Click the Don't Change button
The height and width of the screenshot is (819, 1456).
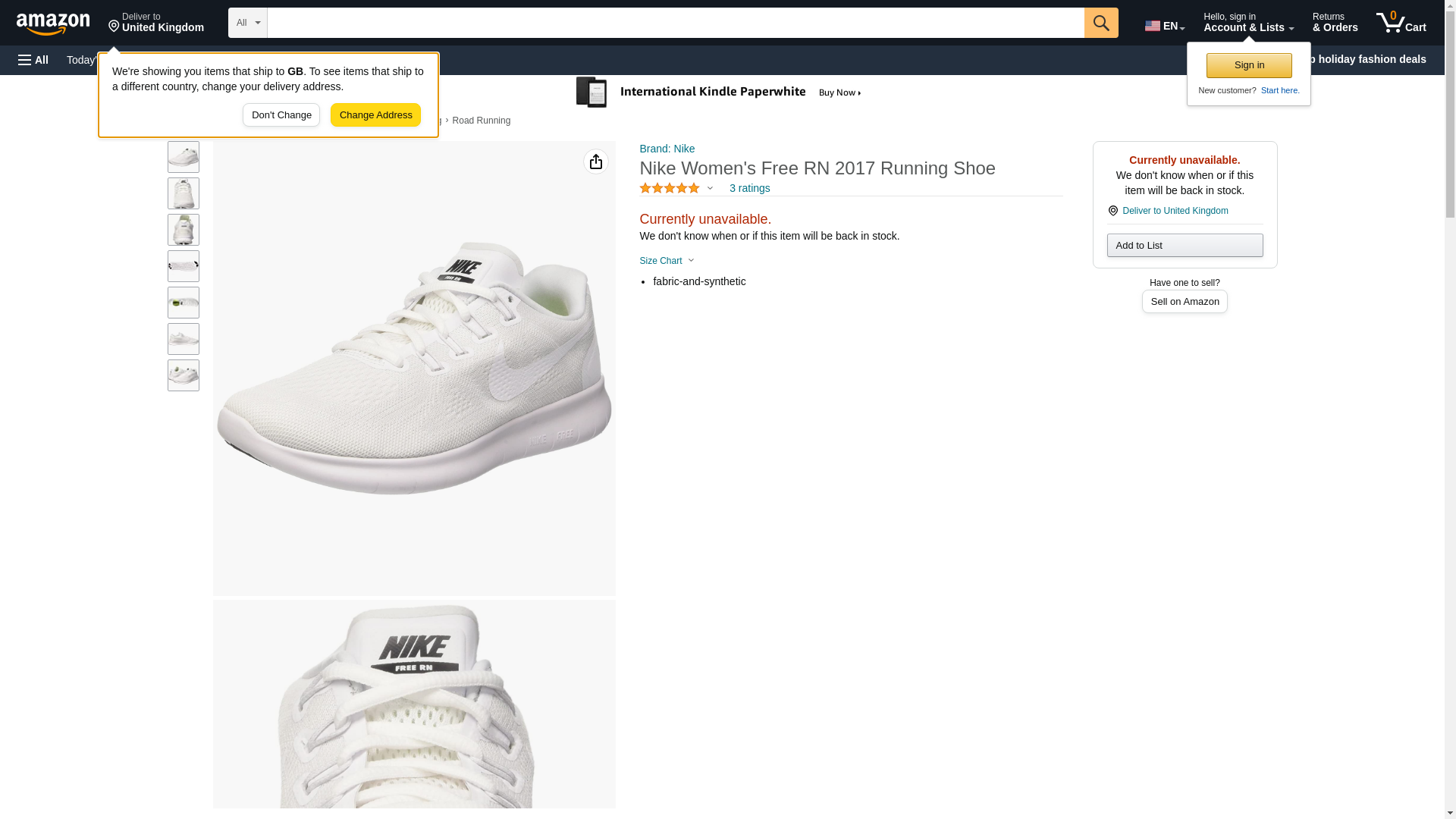coord(281,115)
